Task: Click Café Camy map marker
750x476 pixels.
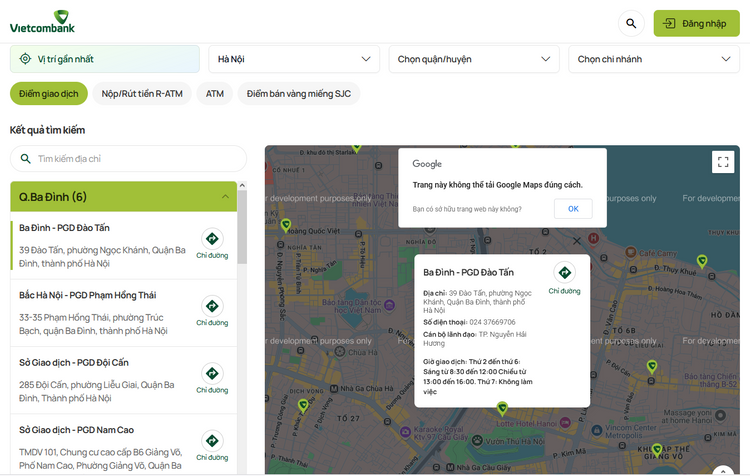Action: 630,252
